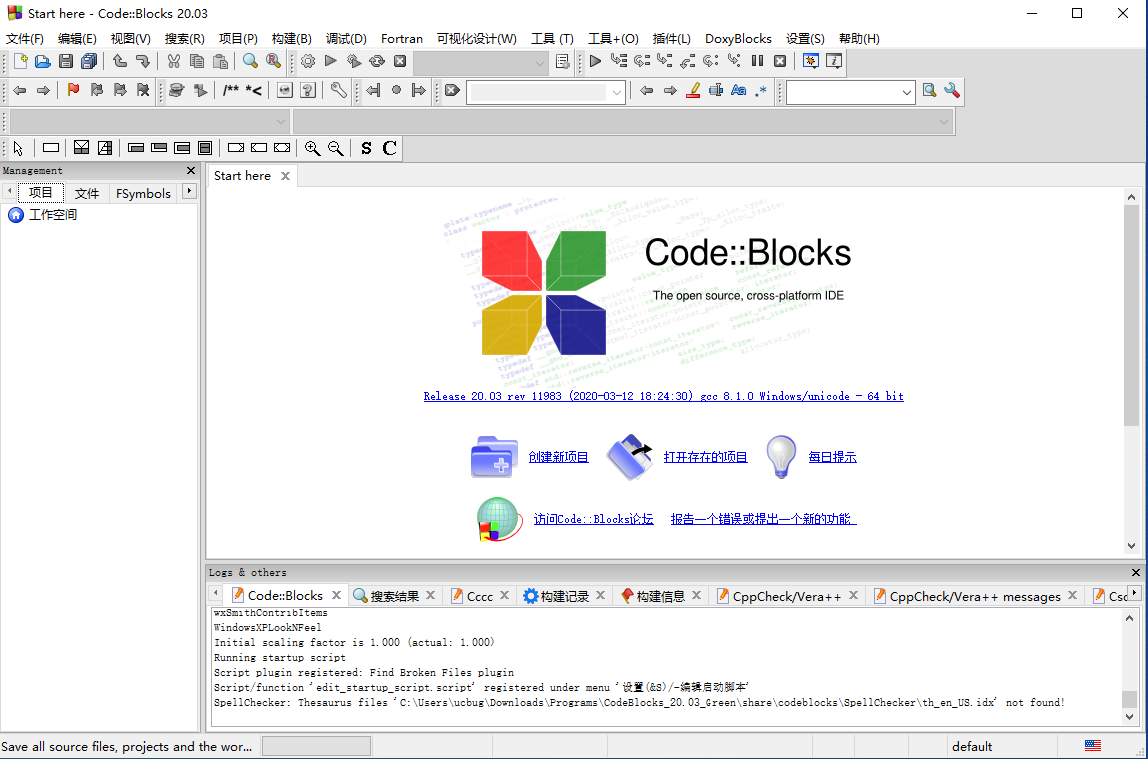Click the report bug or new feature link
This screenshot has width=1148, height=759.
click(763, 518)
